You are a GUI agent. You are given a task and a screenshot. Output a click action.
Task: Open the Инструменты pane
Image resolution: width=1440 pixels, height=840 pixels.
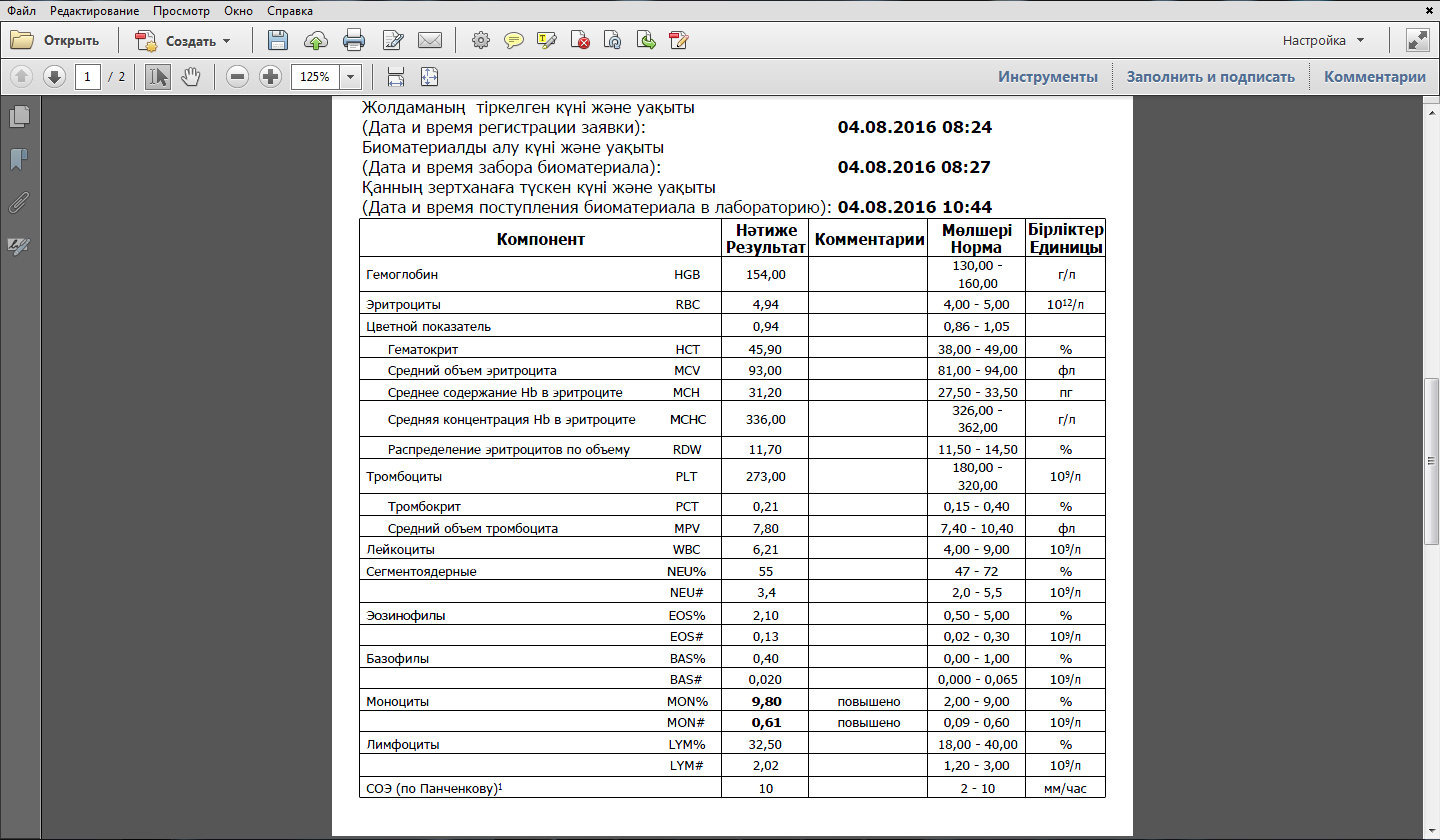[x=1047, y=77]
